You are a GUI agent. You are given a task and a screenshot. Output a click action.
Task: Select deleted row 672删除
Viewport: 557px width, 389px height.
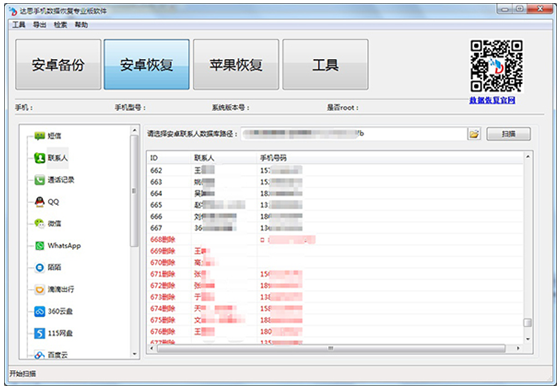tap(335, 286)
